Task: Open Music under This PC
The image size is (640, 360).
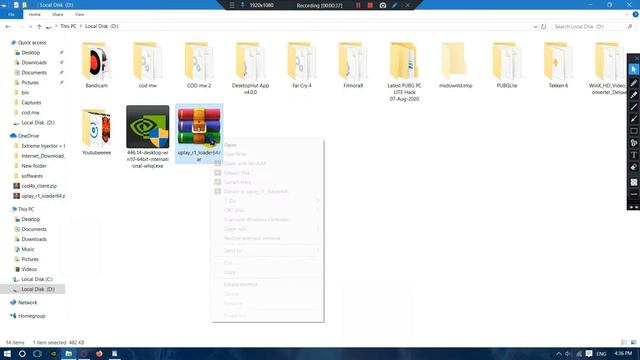Action: pos(28,249)
